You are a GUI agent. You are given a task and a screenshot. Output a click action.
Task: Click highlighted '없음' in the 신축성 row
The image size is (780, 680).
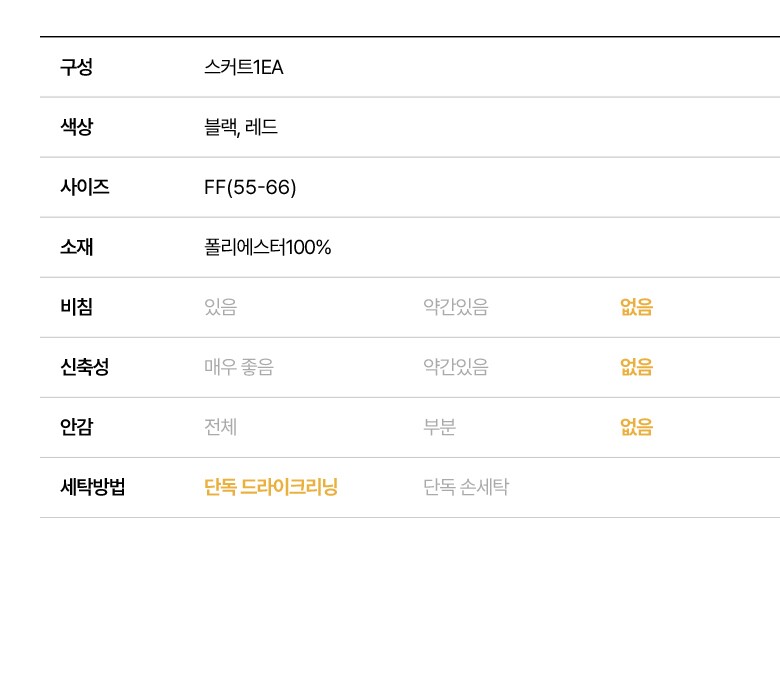click(636, 367)
